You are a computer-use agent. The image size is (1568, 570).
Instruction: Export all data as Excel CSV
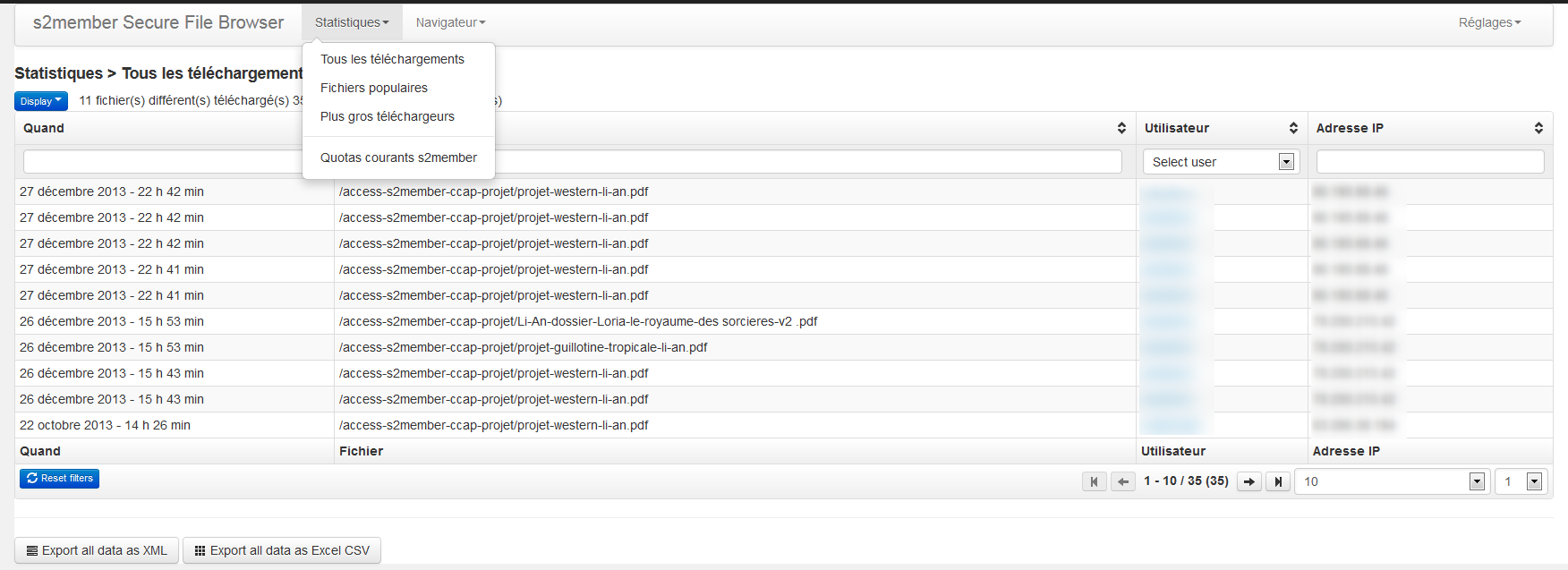(282, 550)
